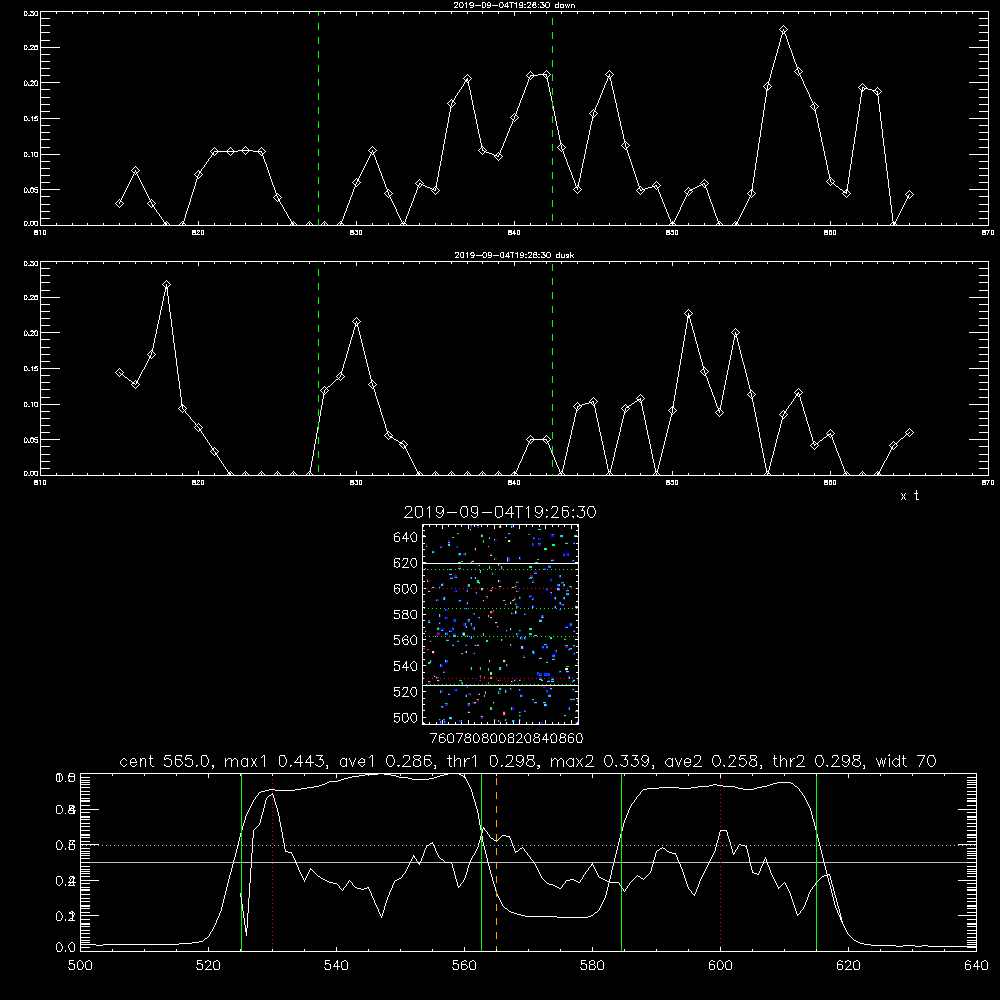Click 640 on the profile plot x-axis
The image size is (1000, 1000).
click(x=976, y=966)
